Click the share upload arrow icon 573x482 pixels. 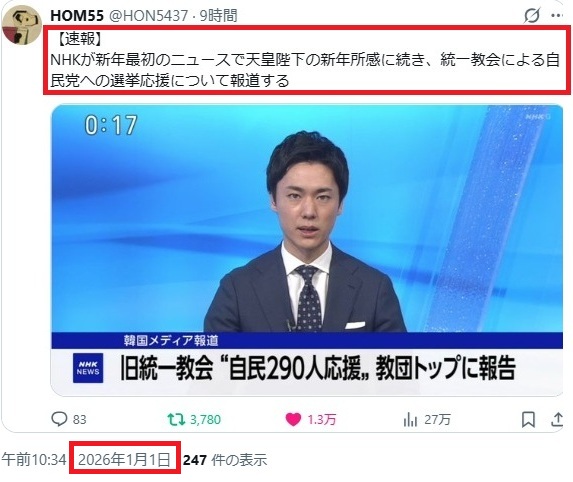click(557, 420)
